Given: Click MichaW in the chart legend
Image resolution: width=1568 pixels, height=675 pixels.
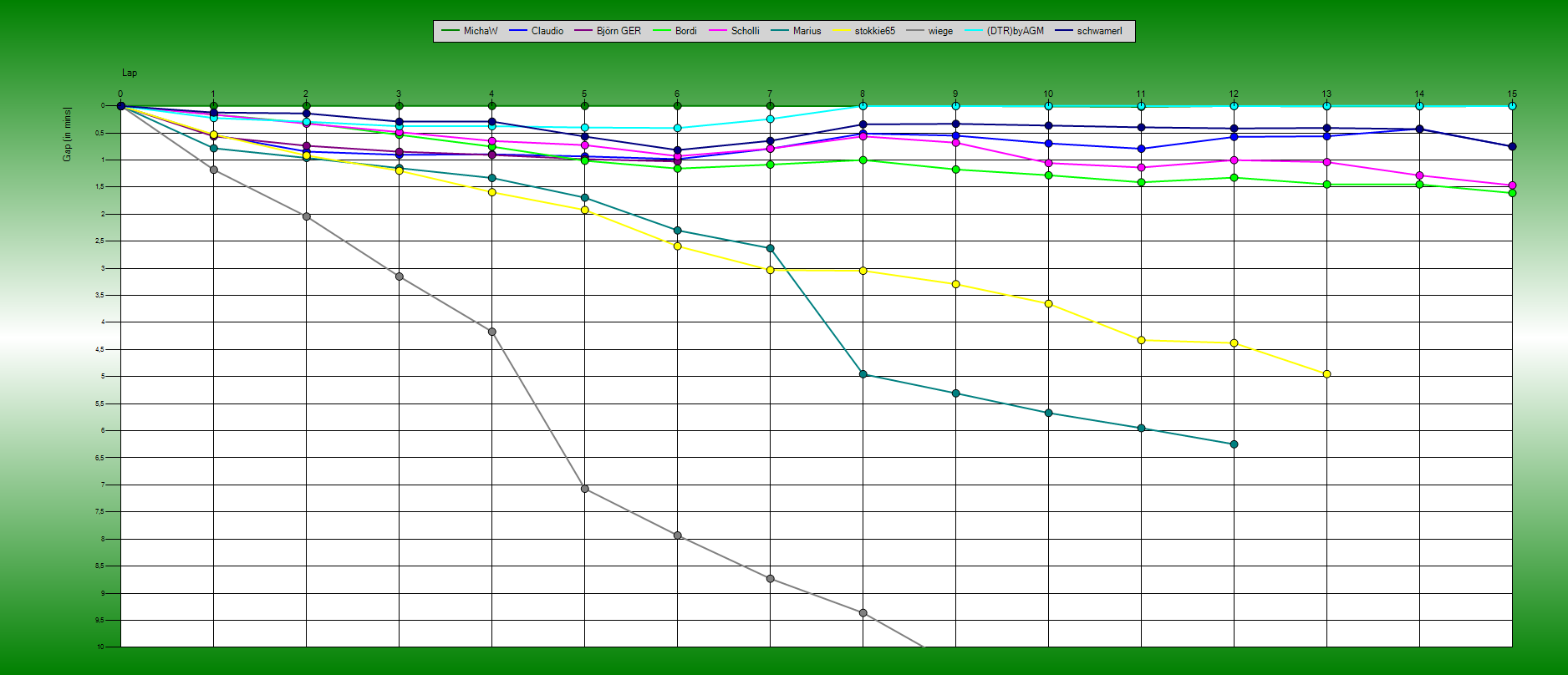Looking at the screenshot, I should click(x=480, y=31).
